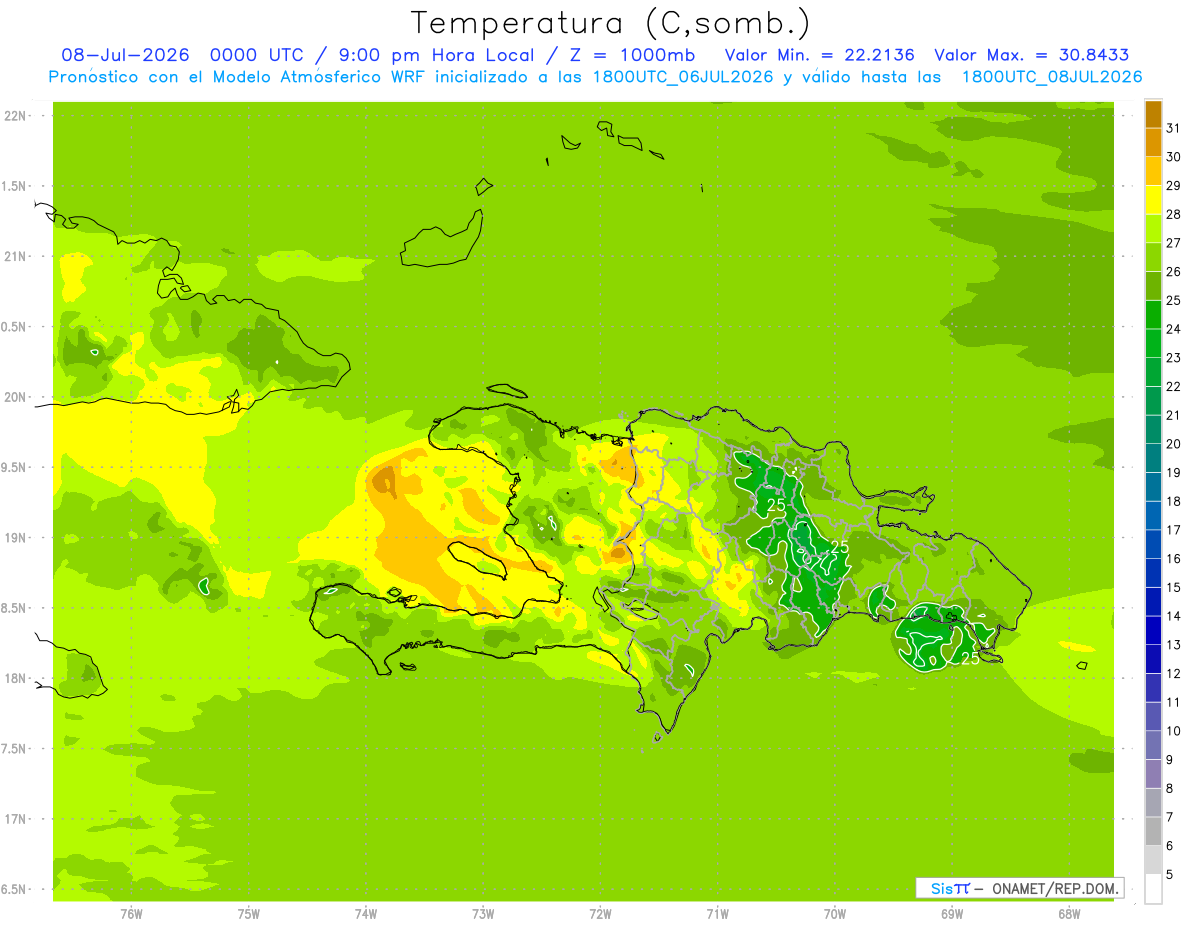
Task: Click the legend swatch between 26 and 27
Action: click(1153, 258)
